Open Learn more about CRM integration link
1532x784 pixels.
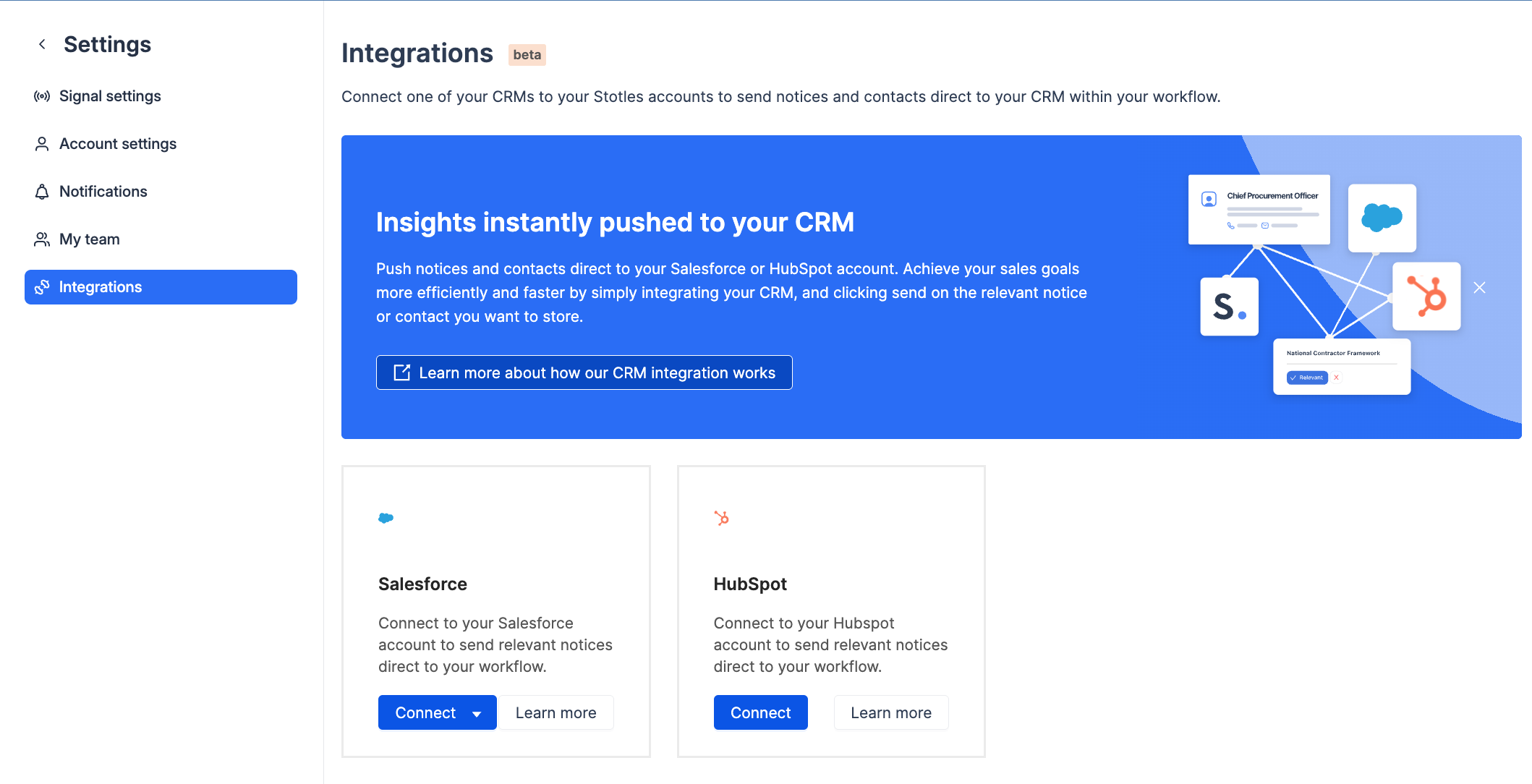click(584, 372)
